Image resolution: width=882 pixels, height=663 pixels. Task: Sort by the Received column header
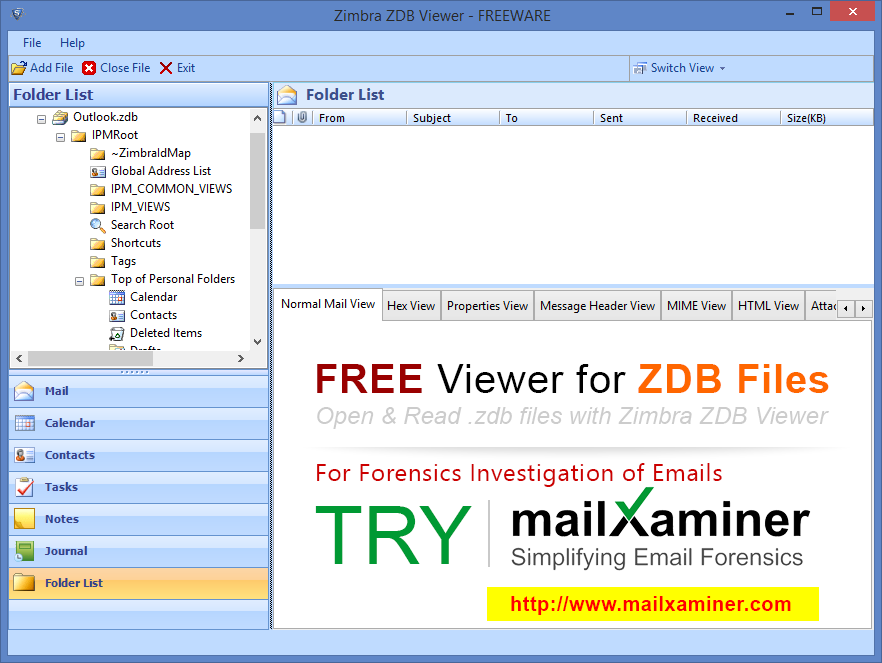[x=734, y=118]
